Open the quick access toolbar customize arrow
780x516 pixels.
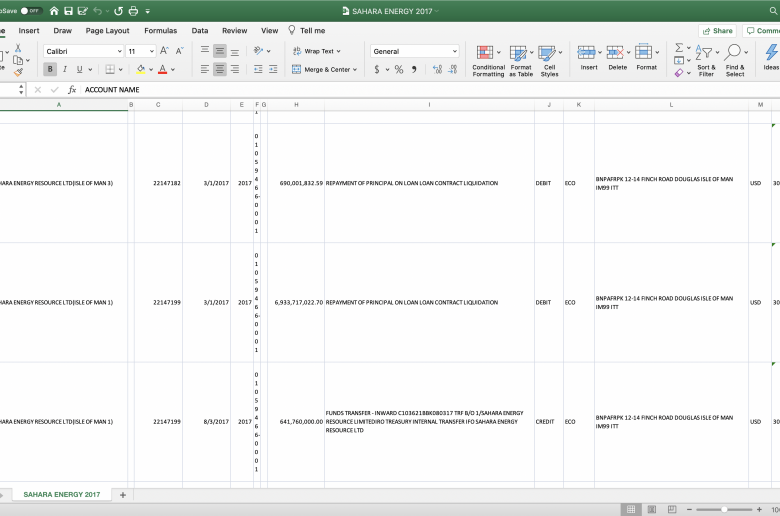[148, 11]
